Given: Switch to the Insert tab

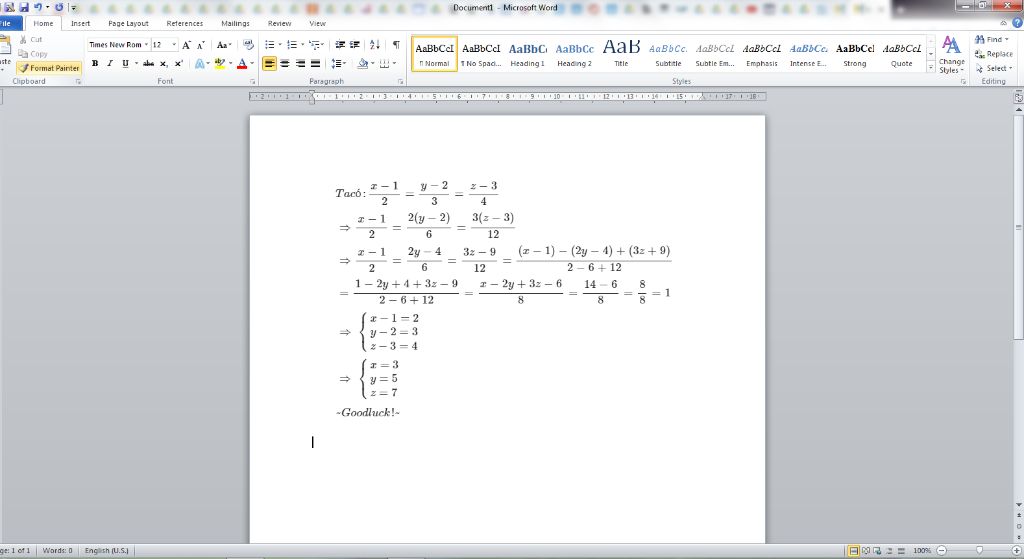Looking at the screenshot, I should click(80, 24).
